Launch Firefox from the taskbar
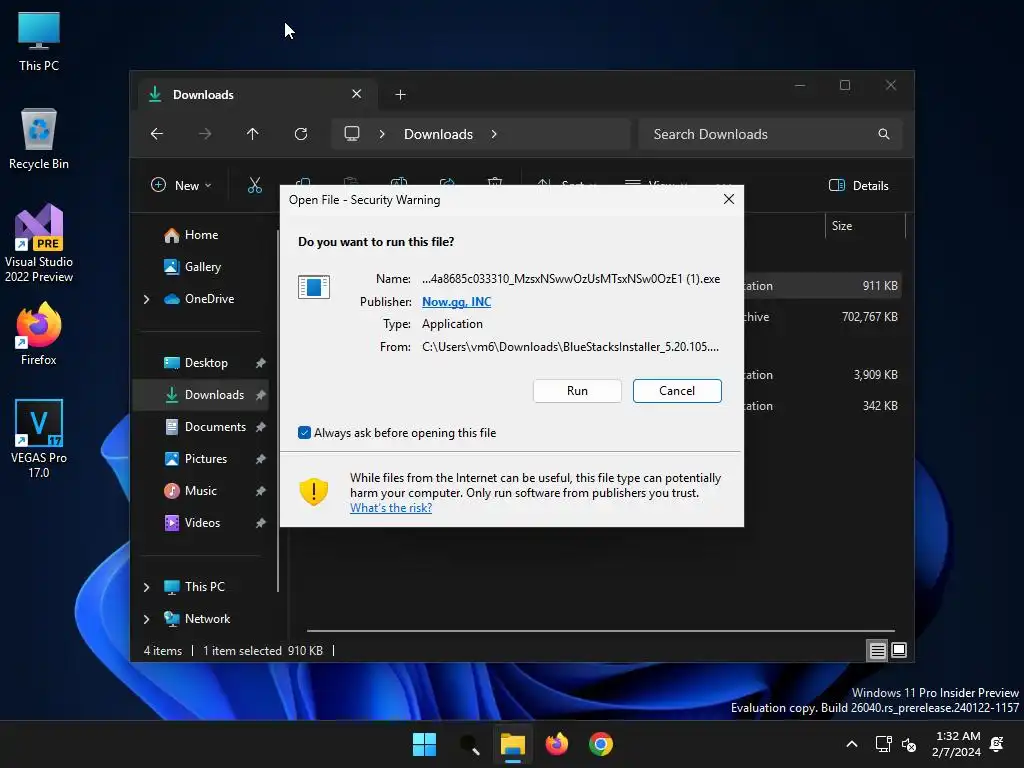 click(x=556, y=744)
